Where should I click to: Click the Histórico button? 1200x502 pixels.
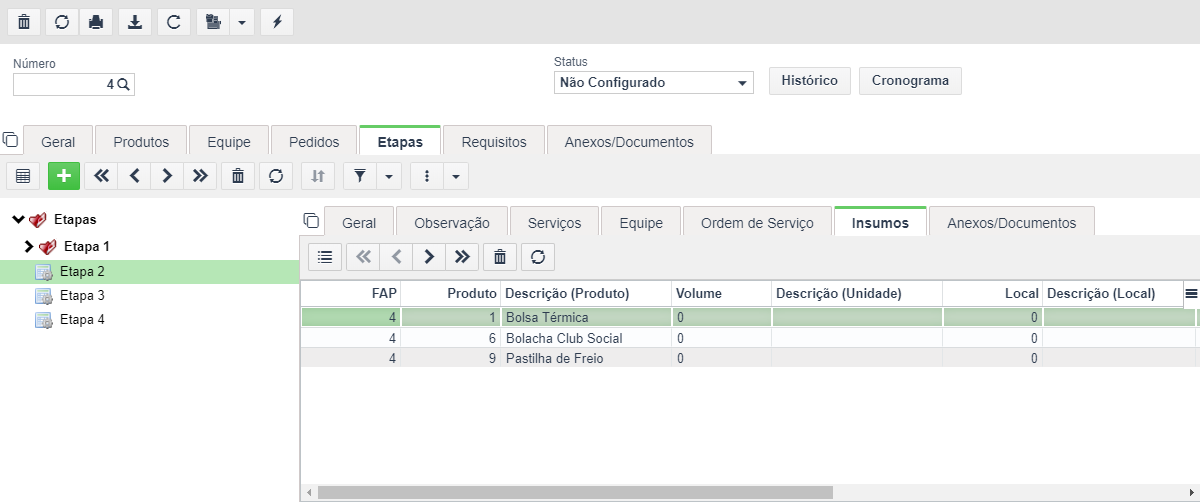click(x=810, y=81)
